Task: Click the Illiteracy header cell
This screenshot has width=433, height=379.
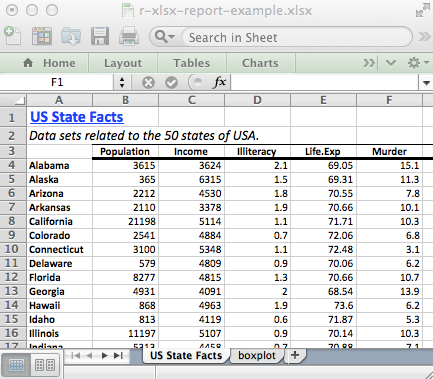Action: click(x=257, y=152)
